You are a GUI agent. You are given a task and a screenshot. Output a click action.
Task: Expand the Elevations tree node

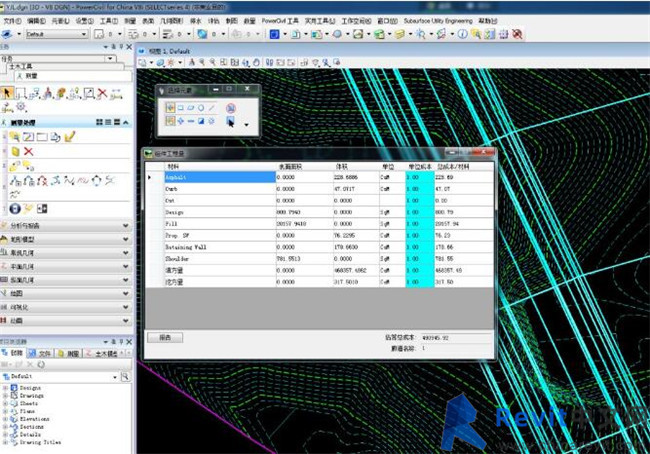(5, 419)
